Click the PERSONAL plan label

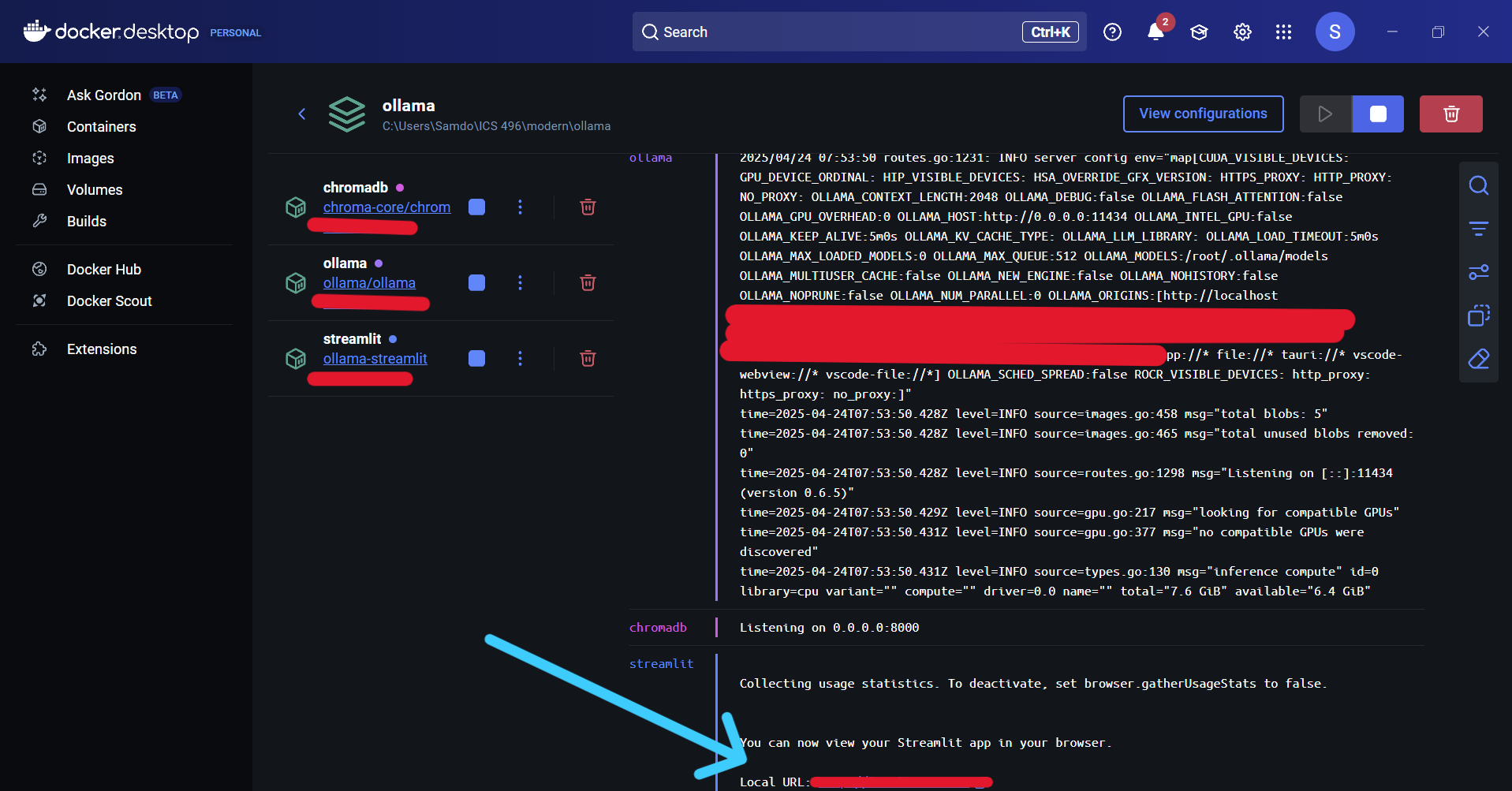click(235, 33)
